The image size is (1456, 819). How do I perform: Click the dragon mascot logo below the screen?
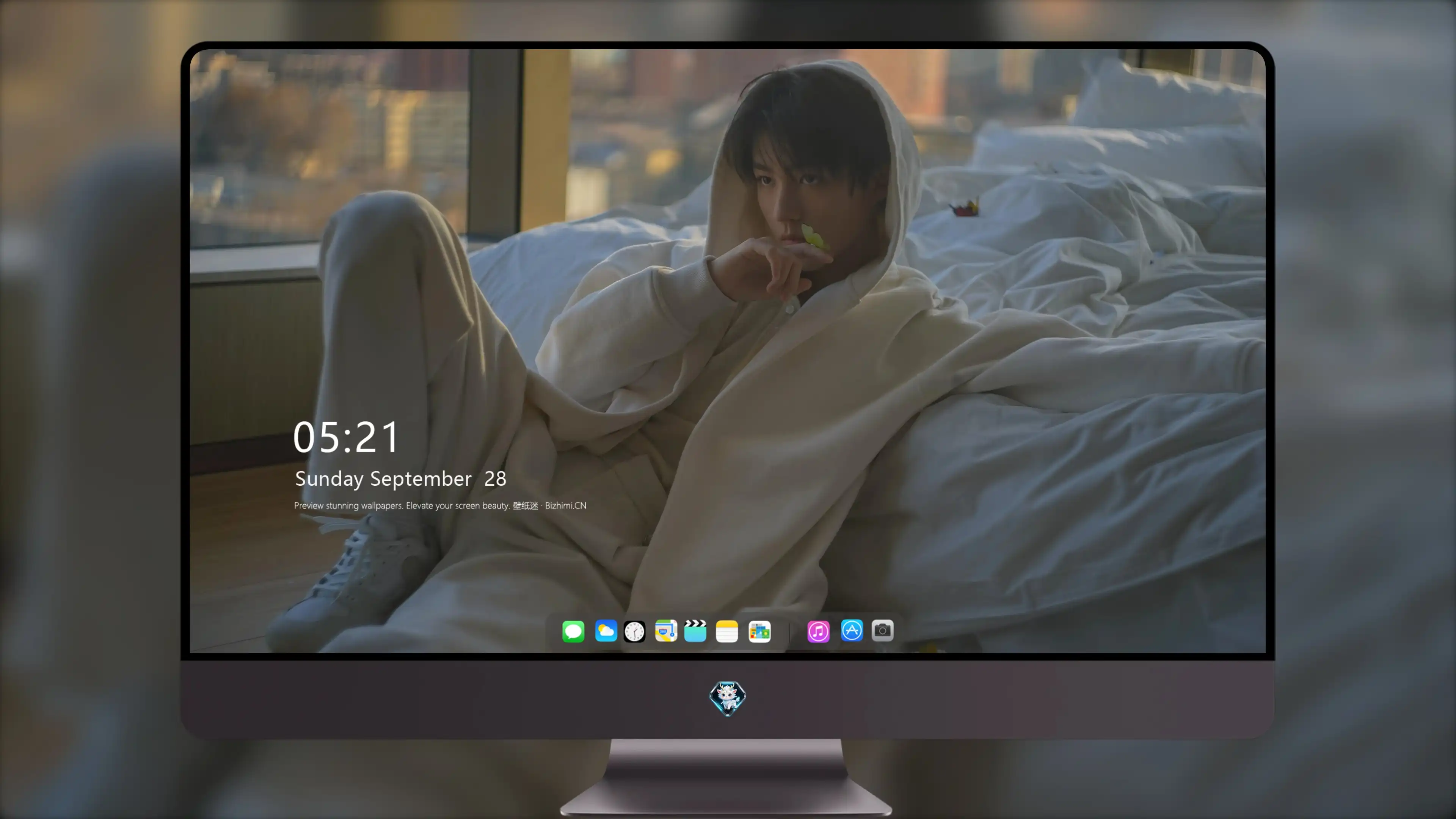point(728,698)
